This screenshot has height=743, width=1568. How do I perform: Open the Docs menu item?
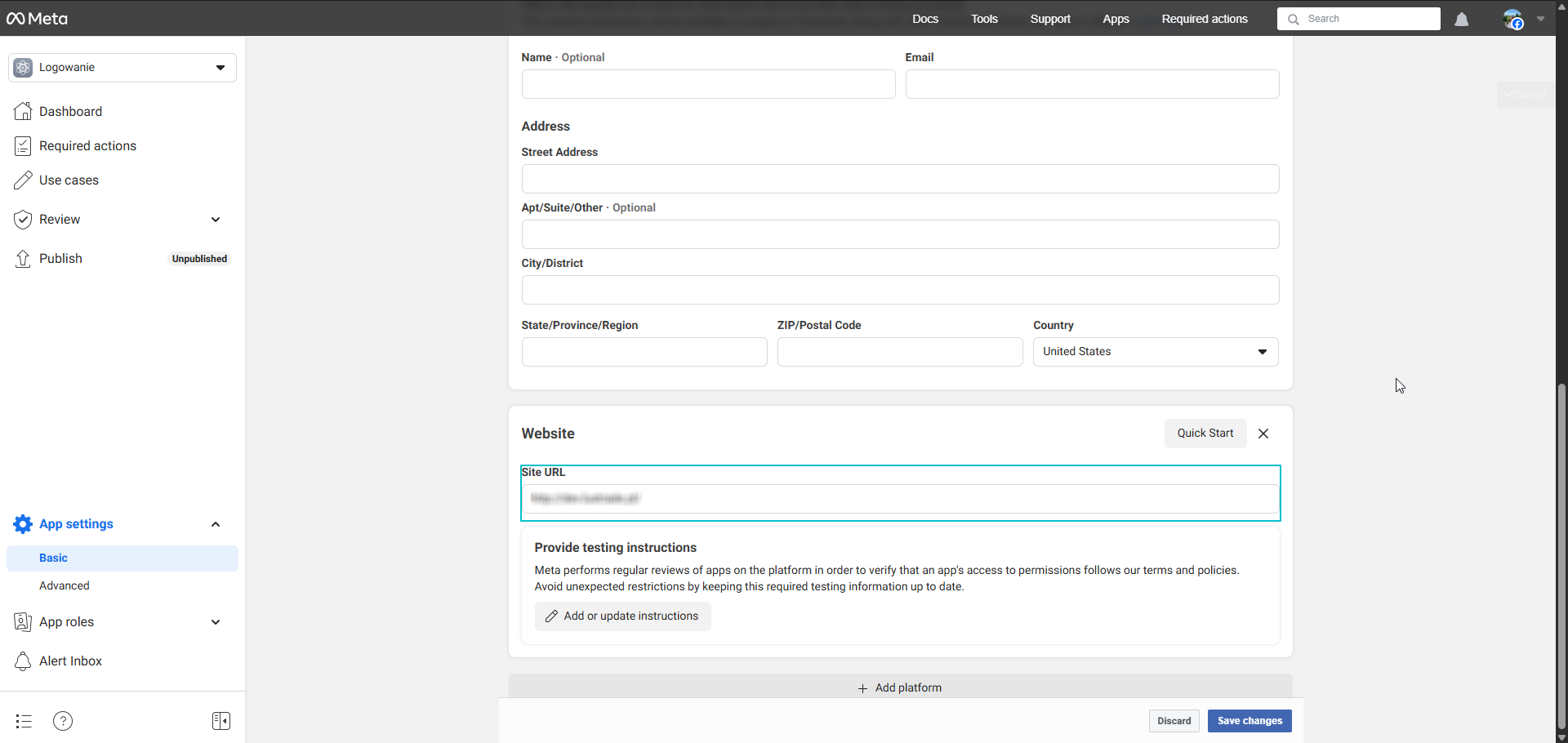[924, 19]
